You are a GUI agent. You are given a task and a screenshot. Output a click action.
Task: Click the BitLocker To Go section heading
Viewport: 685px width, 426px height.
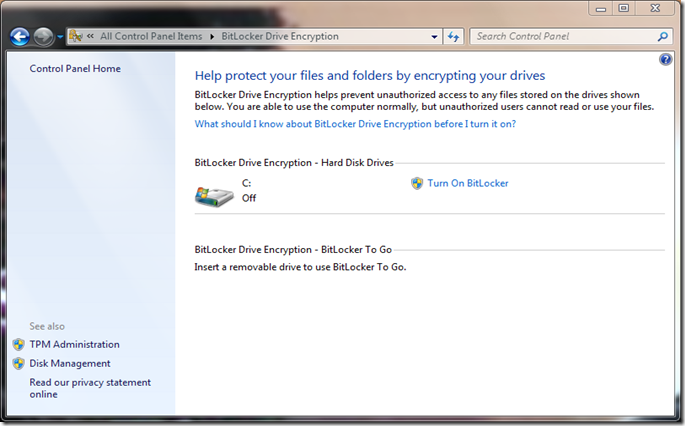(293, 249)
